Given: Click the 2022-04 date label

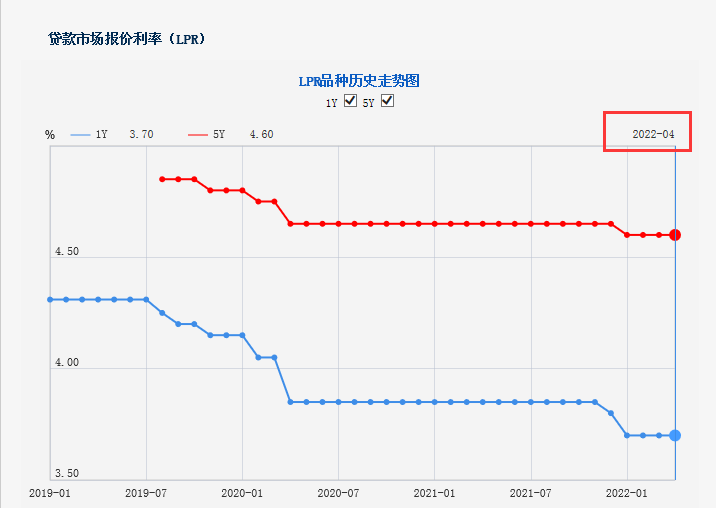Looking at the screenshot, I should pos(654,135).
